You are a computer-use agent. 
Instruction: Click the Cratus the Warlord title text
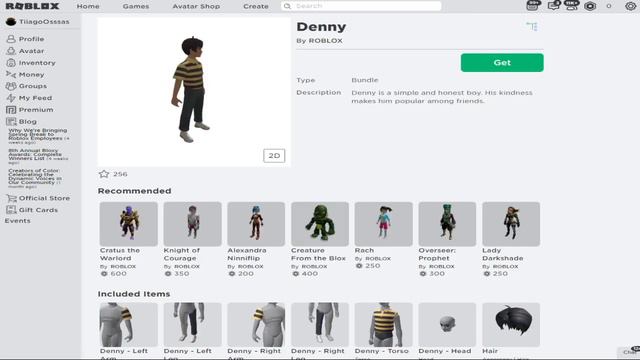[120, 254]
